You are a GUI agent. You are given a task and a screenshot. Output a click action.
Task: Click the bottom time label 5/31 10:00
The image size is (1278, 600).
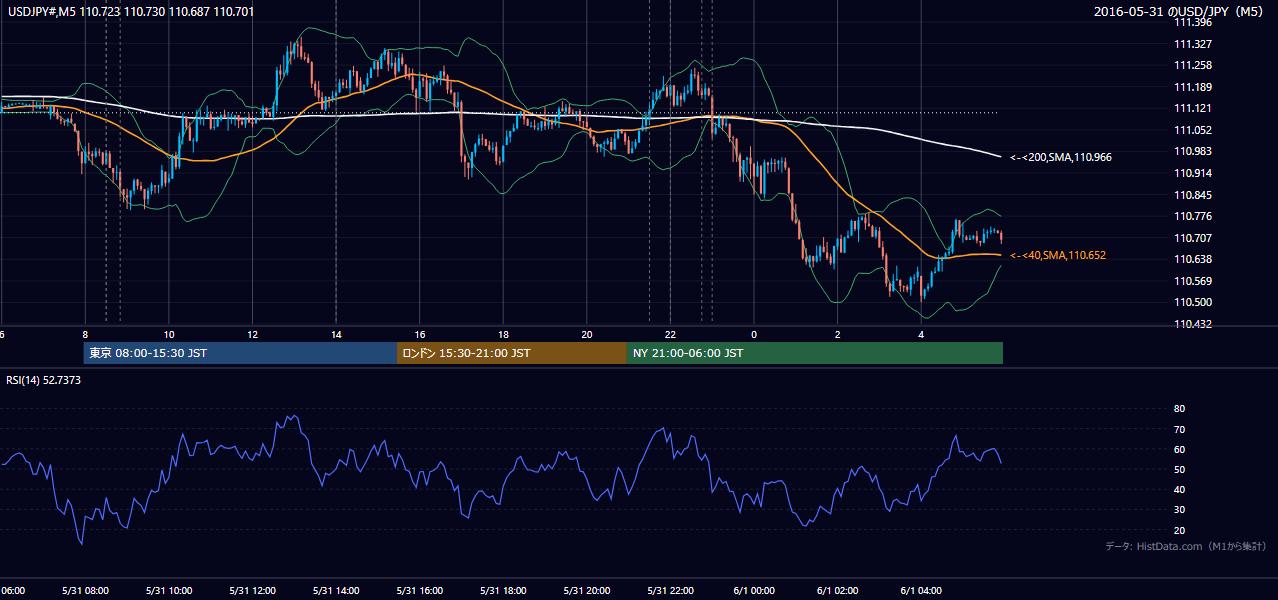169,590
